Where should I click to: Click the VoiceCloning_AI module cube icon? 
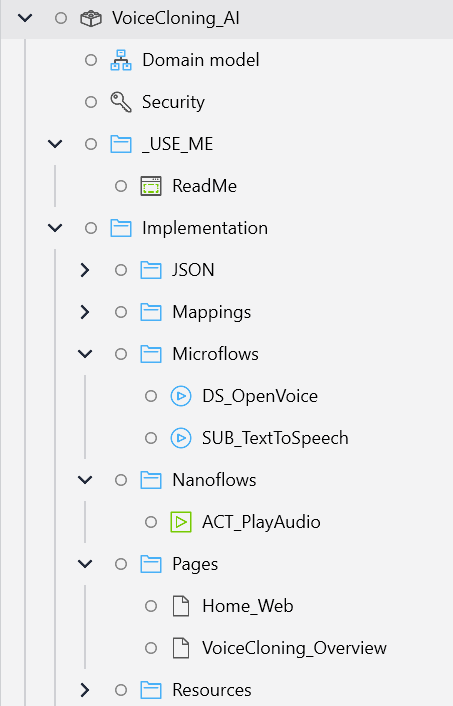click(x=91, y=18)
